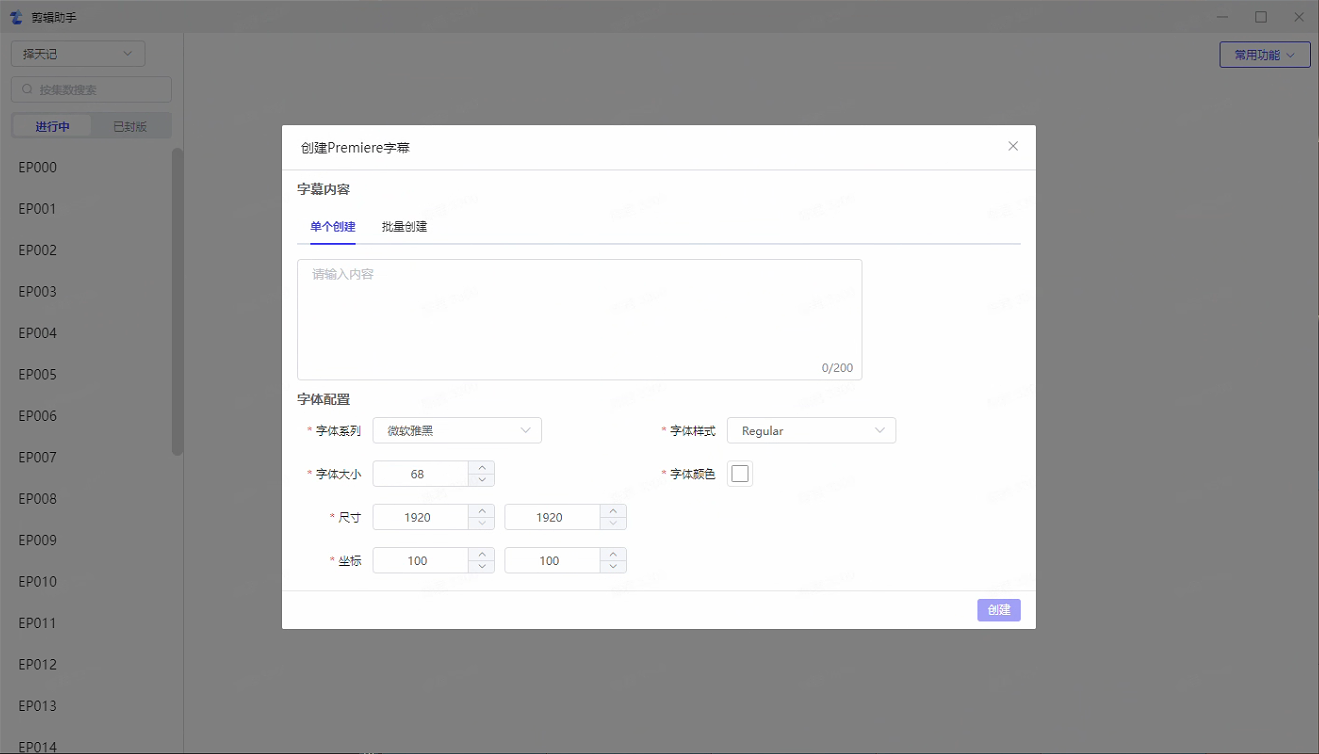
Task: Decrease second 尺寸 value with down arrow
Action: tap(613, 523)
